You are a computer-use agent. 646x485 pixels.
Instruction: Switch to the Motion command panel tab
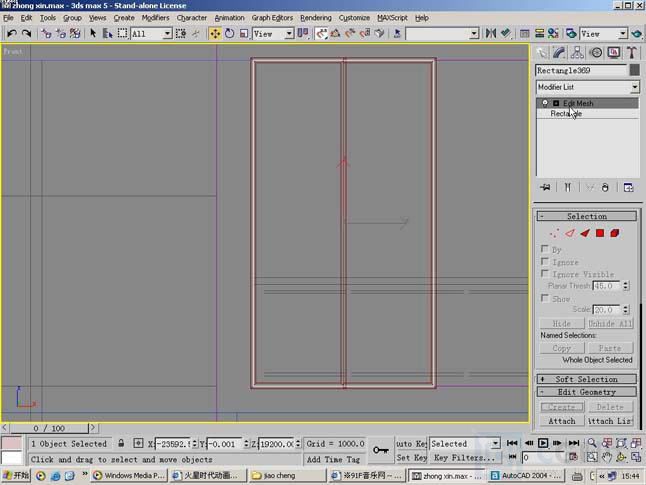click(x=596, y=52)
